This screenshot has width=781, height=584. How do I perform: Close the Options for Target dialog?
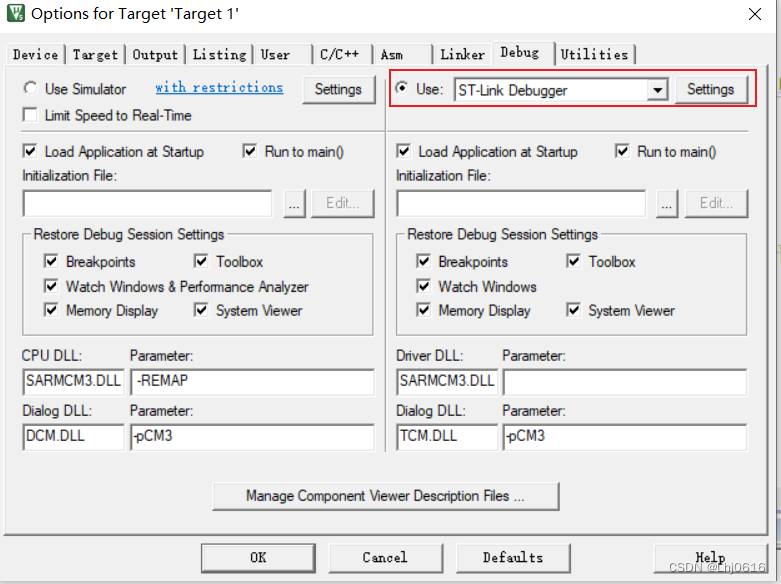[755, 14]
